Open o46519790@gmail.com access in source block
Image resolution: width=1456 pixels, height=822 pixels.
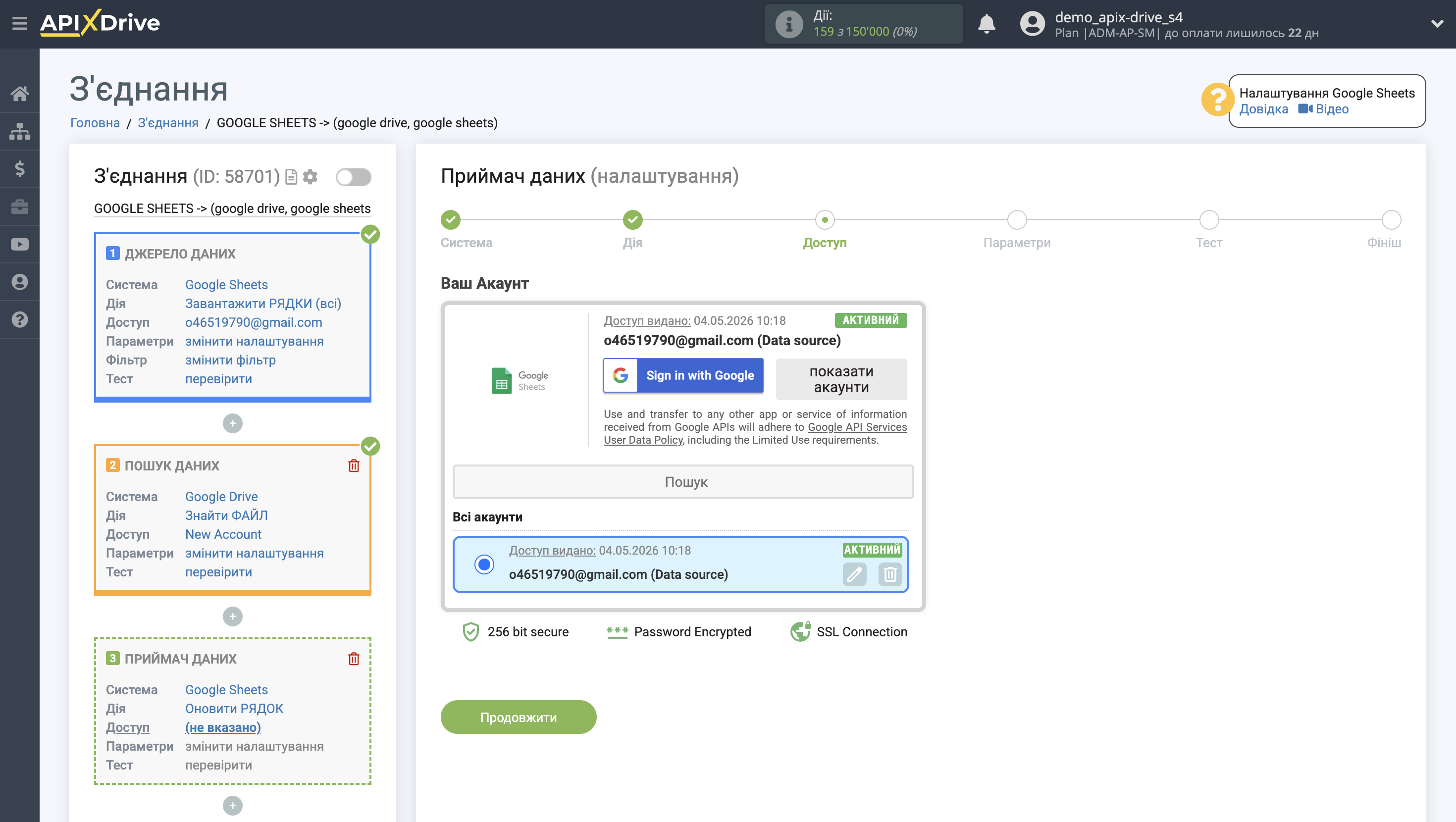253,322
